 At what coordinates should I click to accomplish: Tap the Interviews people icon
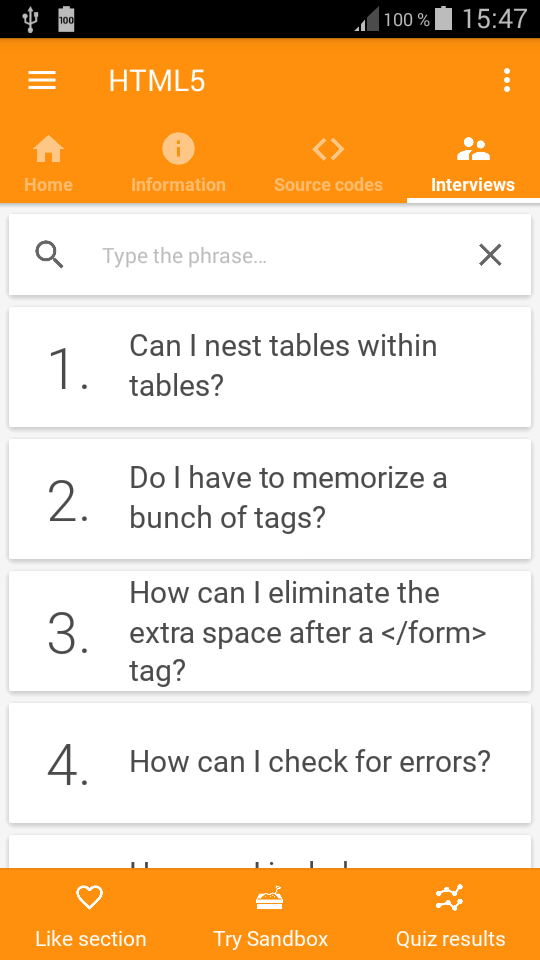pyautogui.click(x=473, y=149)
